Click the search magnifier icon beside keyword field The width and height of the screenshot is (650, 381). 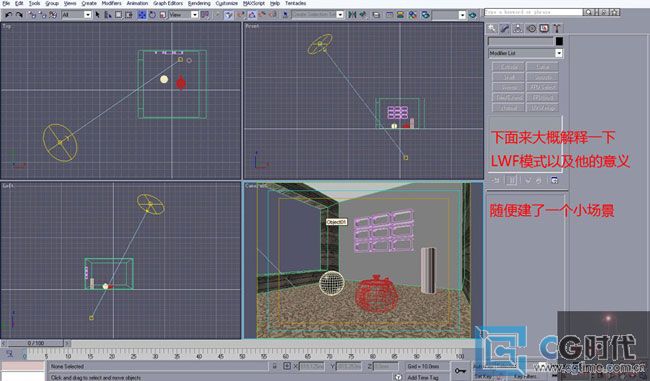(x=588, y=12)
